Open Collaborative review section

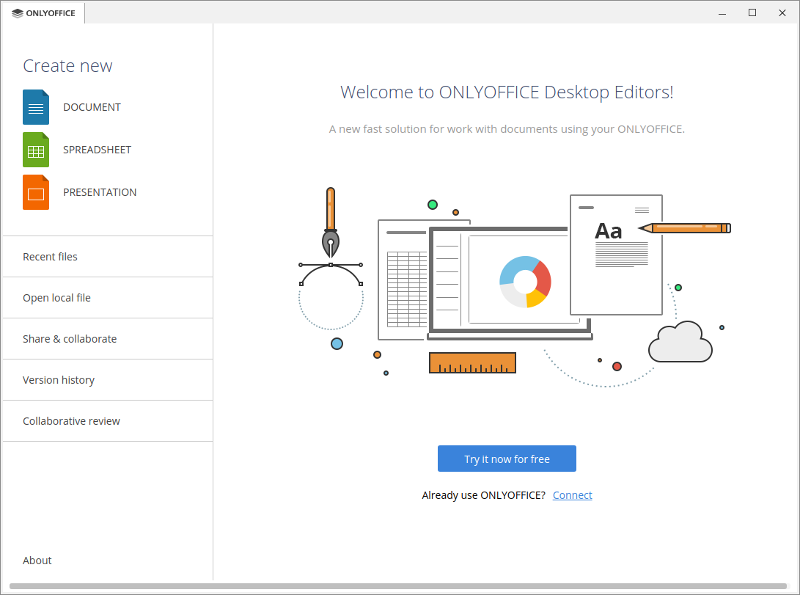108,421
